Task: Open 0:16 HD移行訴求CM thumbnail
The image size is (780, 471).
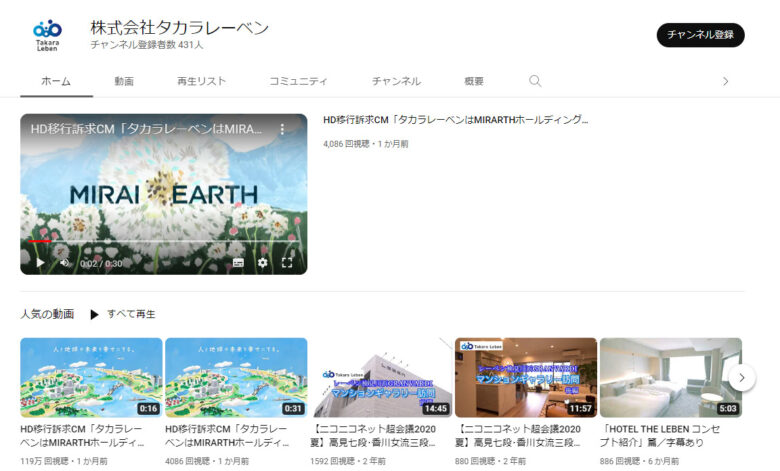Action: point(91,377)
